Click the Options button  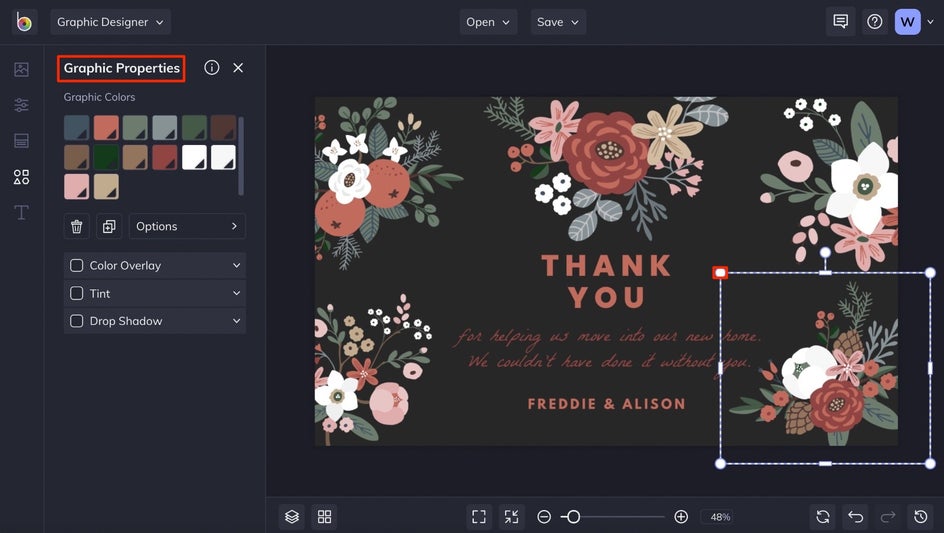[x=187, y=227]
